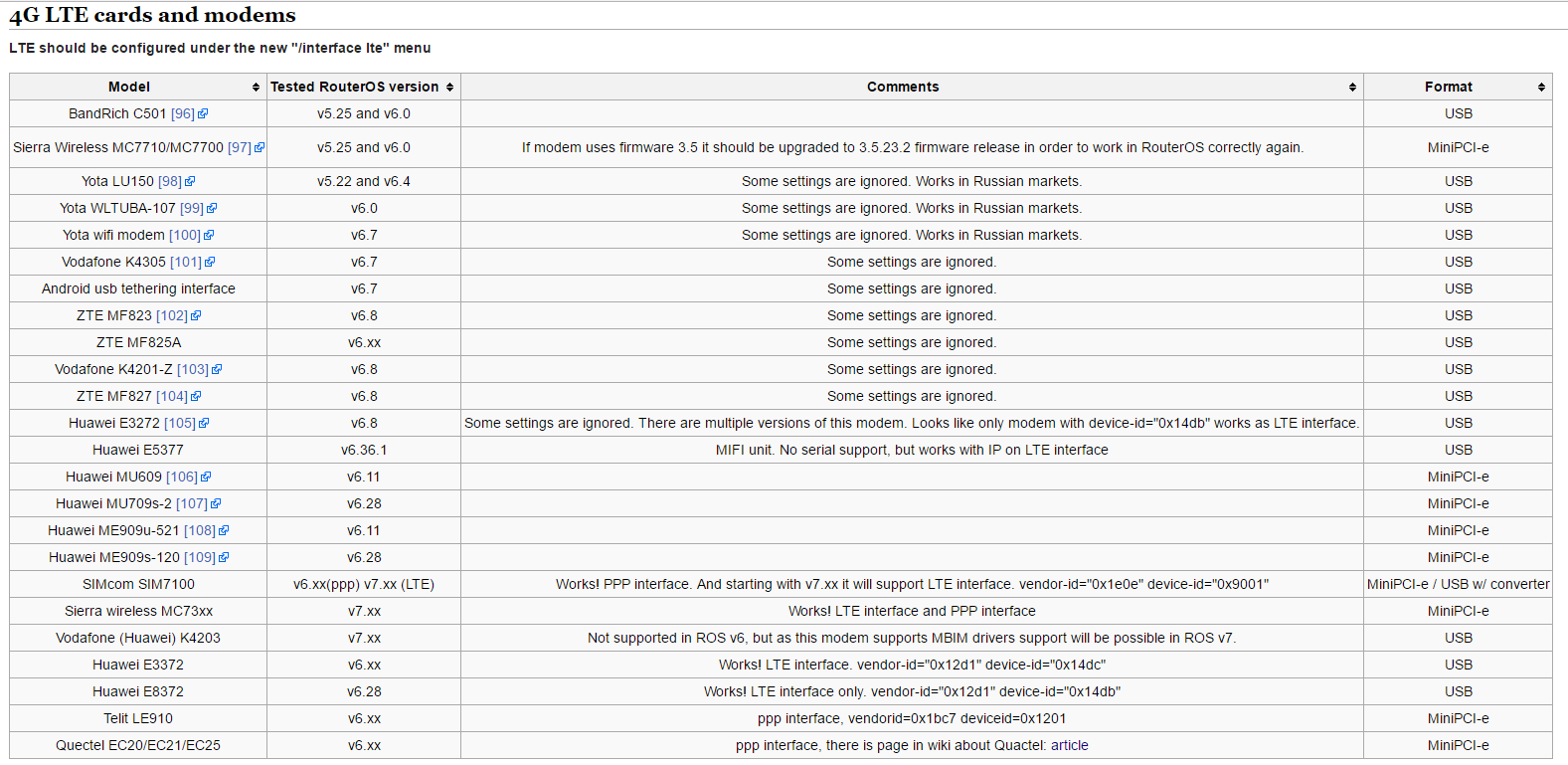1568x765 pixels.
Task: Select the 'v6.xx(ppp) v7.xx (LTE)' version cell
Action: pos(364,584)
